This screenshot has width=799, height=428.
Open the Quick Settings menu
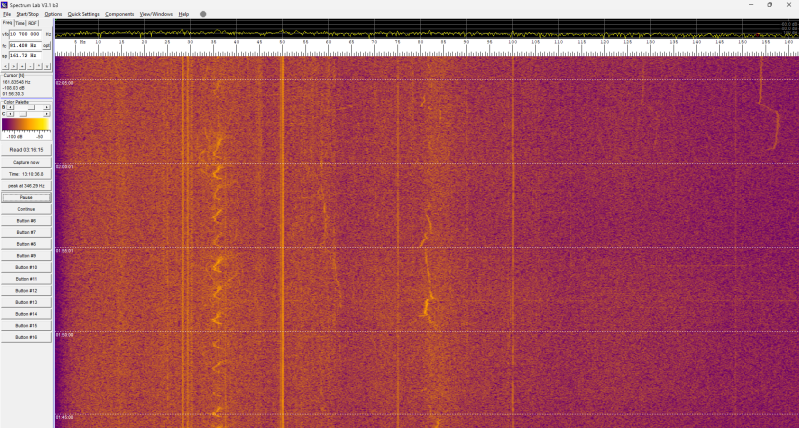pyautogui.click(x=84, y=14)
